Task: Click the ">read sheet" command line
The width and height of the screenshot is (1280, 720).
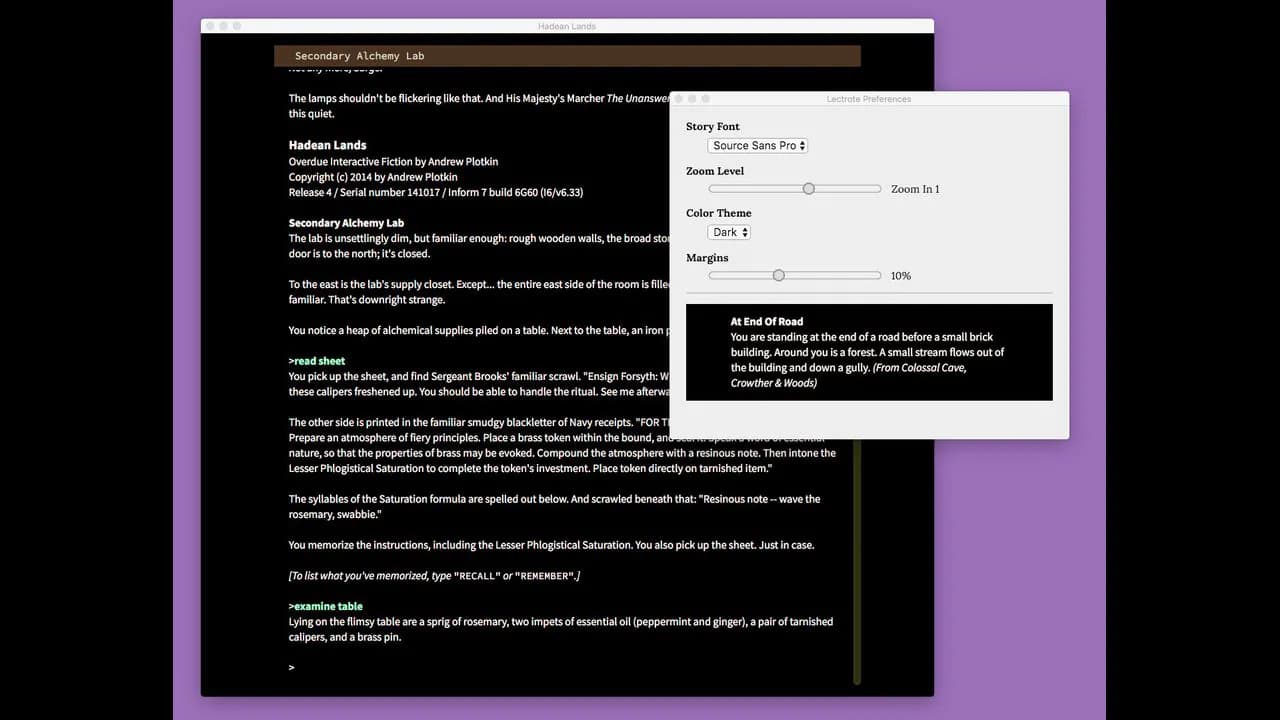Action: pos(317,361)
